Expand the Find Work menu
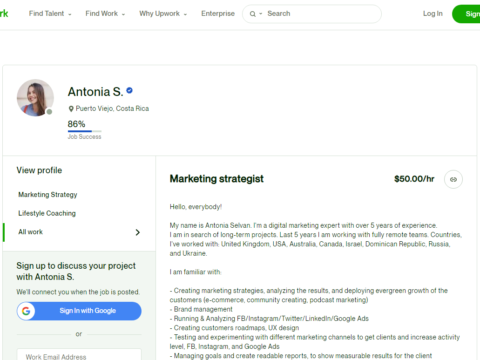480x360 pixels. point(105,14)
